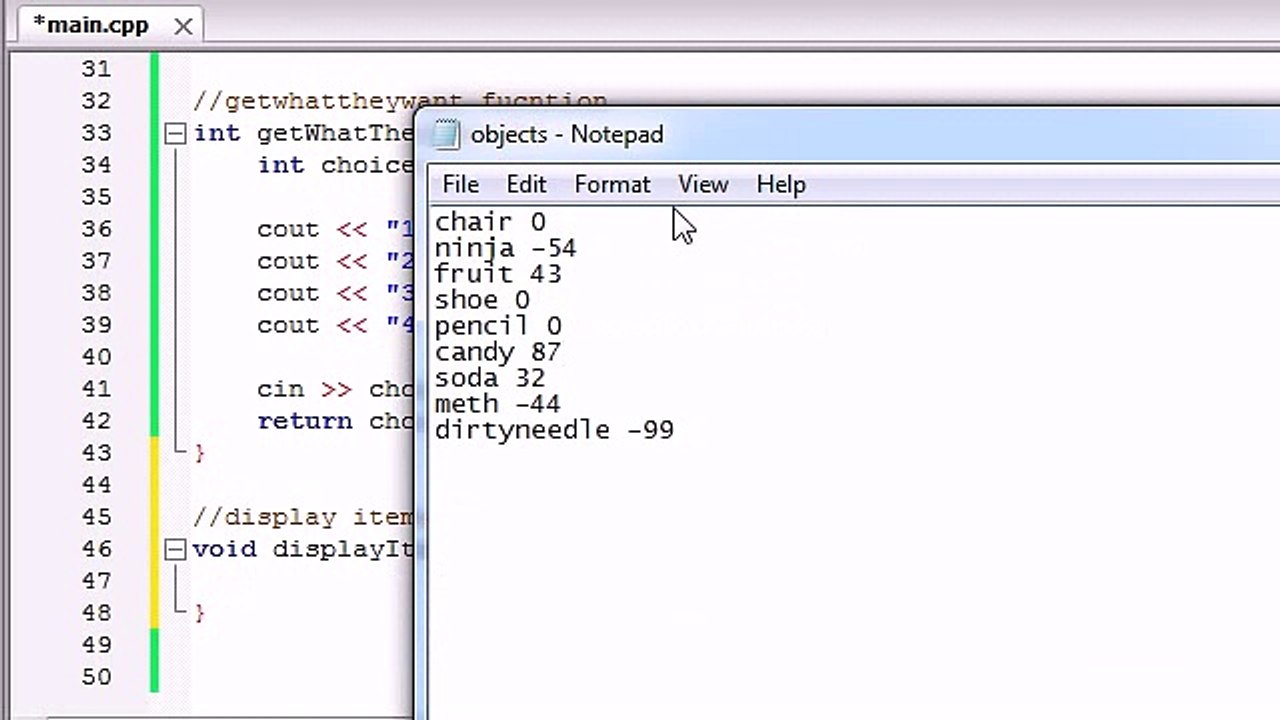Screen dimensions: 1280x720
Task: Click 'candy 87' line in Notepad
Action: (x=498, y=352)
